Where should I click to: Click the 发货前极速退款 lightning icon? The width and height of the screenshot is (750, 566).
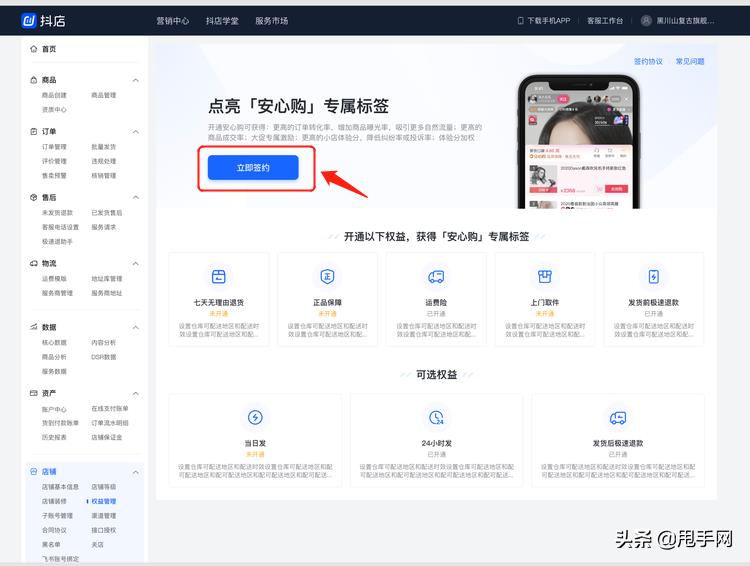[x=653, y=277]
